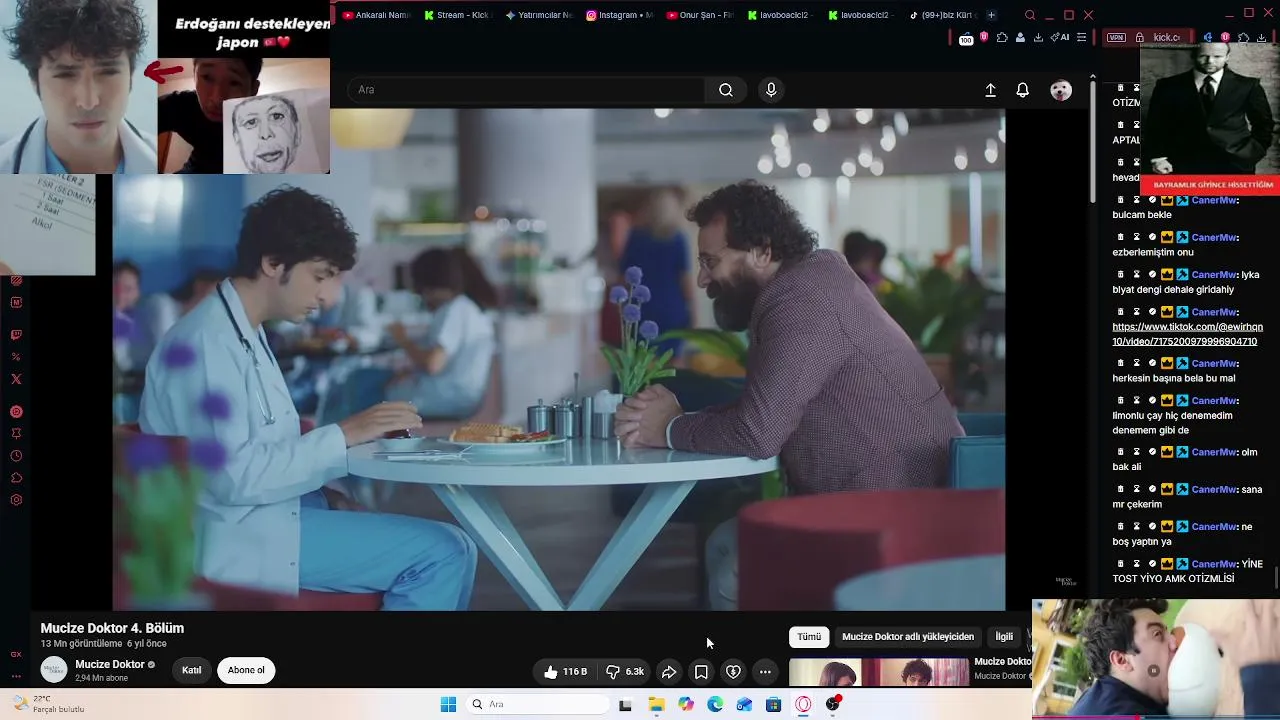Open browser downloads arrow icon
The image size is (1280, 720).
(1038, 38)
